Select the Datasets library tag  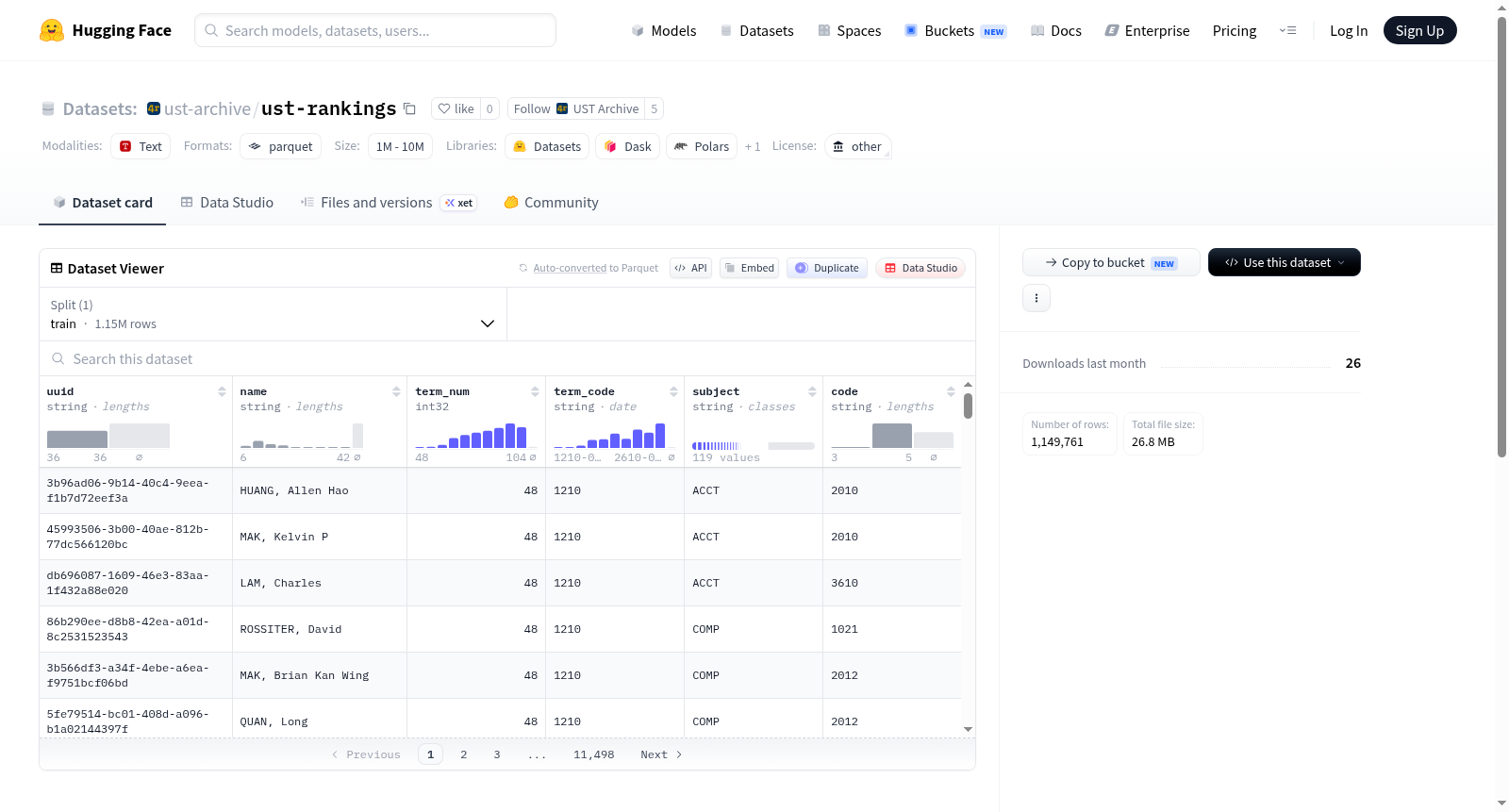(x=547, y=146)
